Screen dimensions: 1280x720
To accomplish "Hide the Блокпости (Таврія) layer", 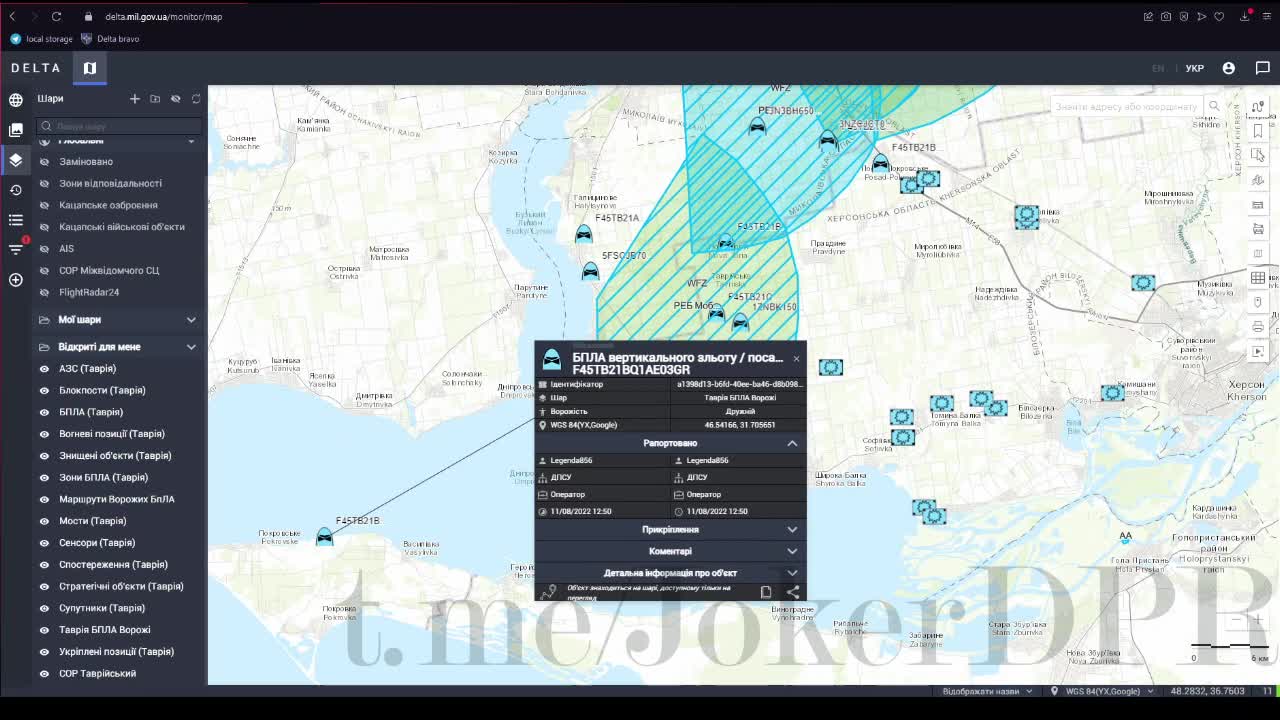I will click(44, 390).
